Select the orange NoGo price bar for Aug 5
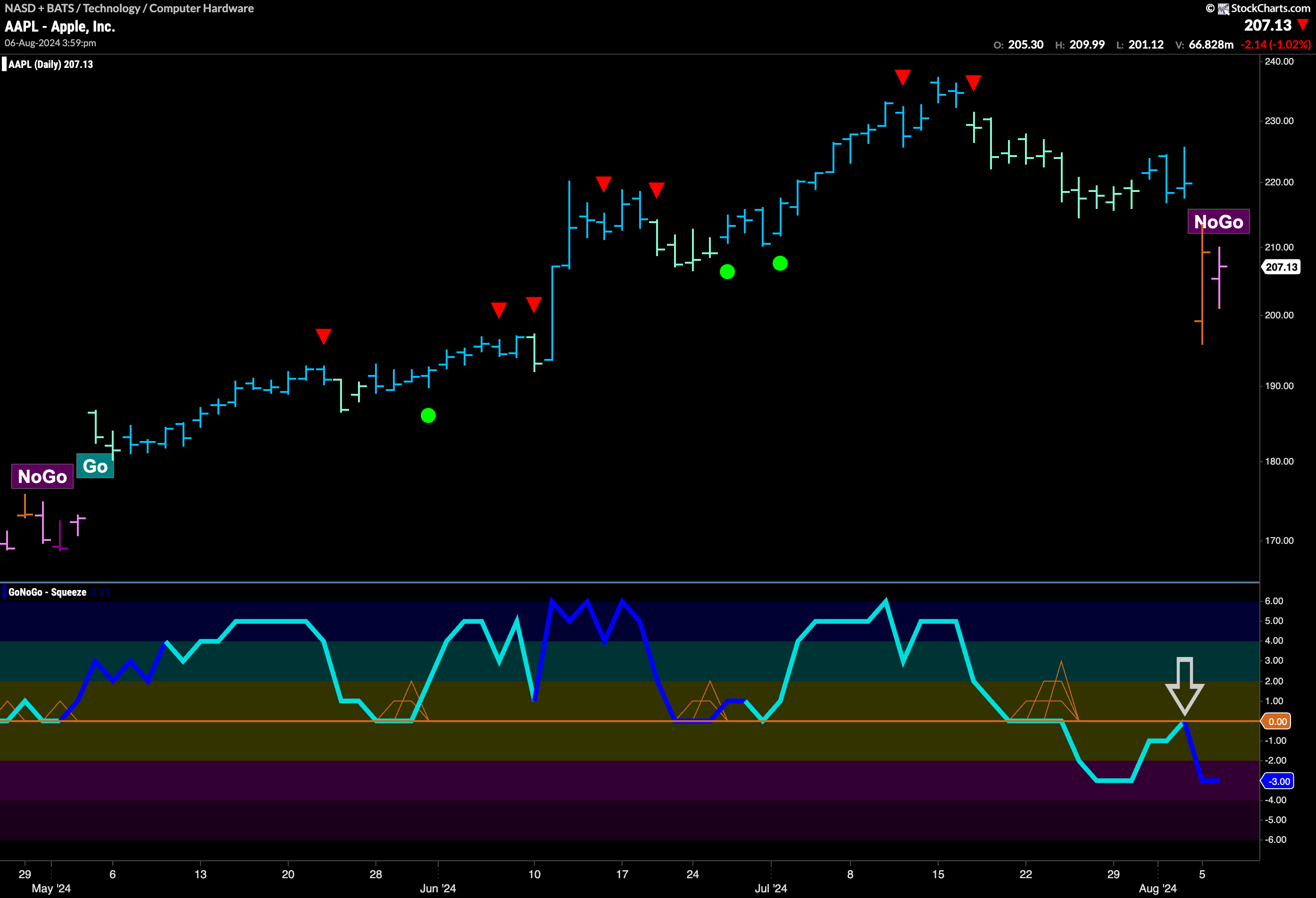Screen dimensions: 1316x898 point(1202,284)
